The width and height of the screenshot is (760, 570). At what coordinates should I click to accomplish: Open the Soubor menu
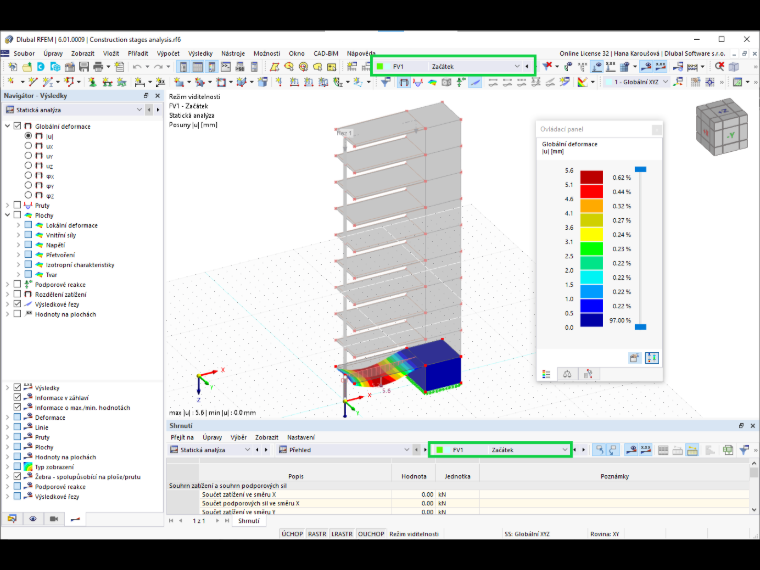coord(24,53)
